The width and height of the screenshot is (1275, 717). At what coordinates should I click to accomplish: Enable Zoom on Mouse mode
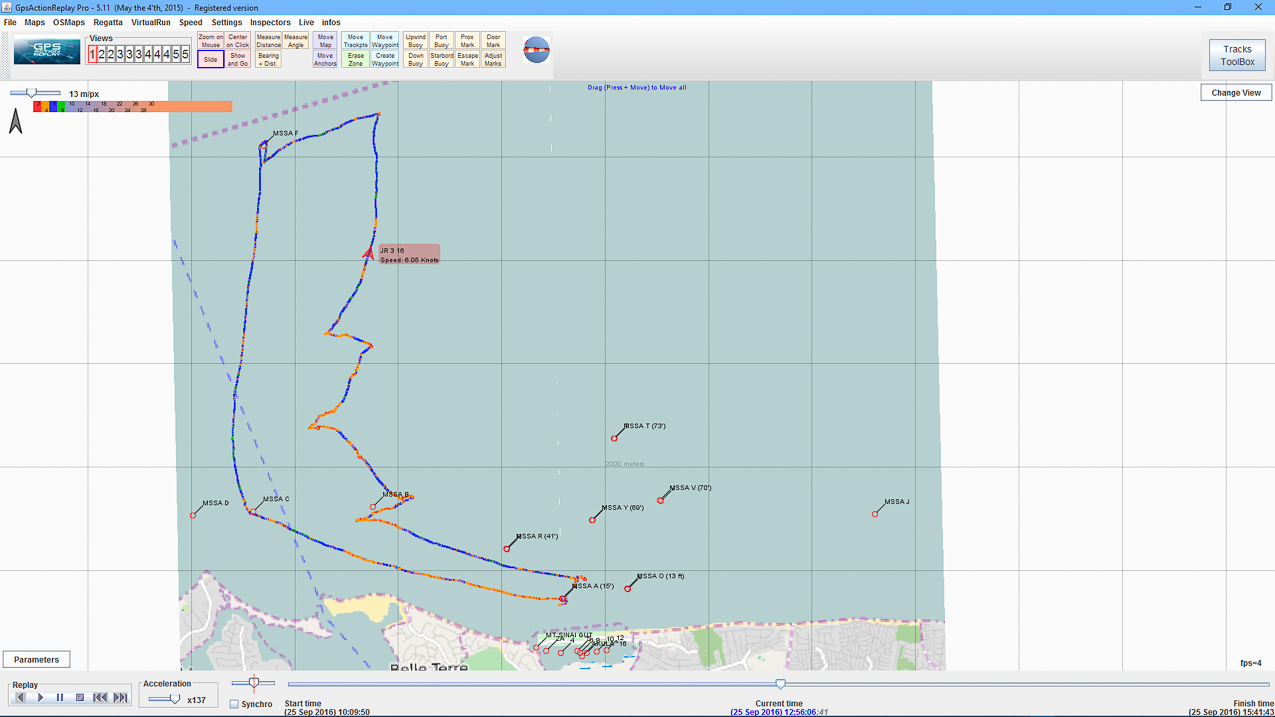(210, 41)
